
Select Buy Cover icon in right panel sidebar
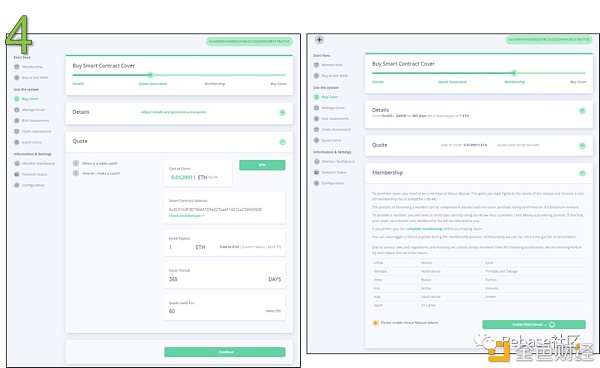tap(316, 97)
